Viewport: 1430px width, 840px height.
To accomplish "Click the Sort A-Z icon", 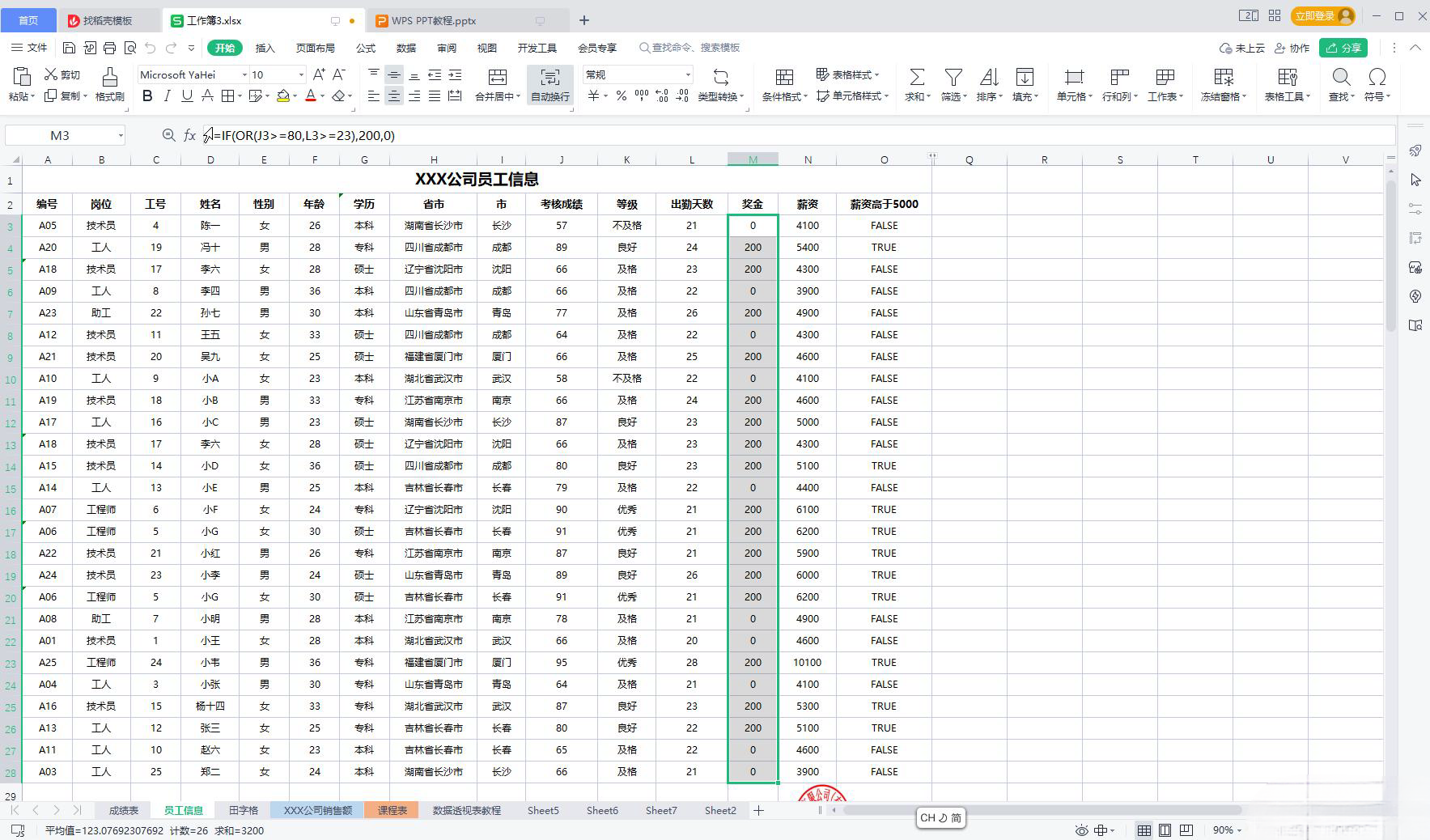I will 989,77.
